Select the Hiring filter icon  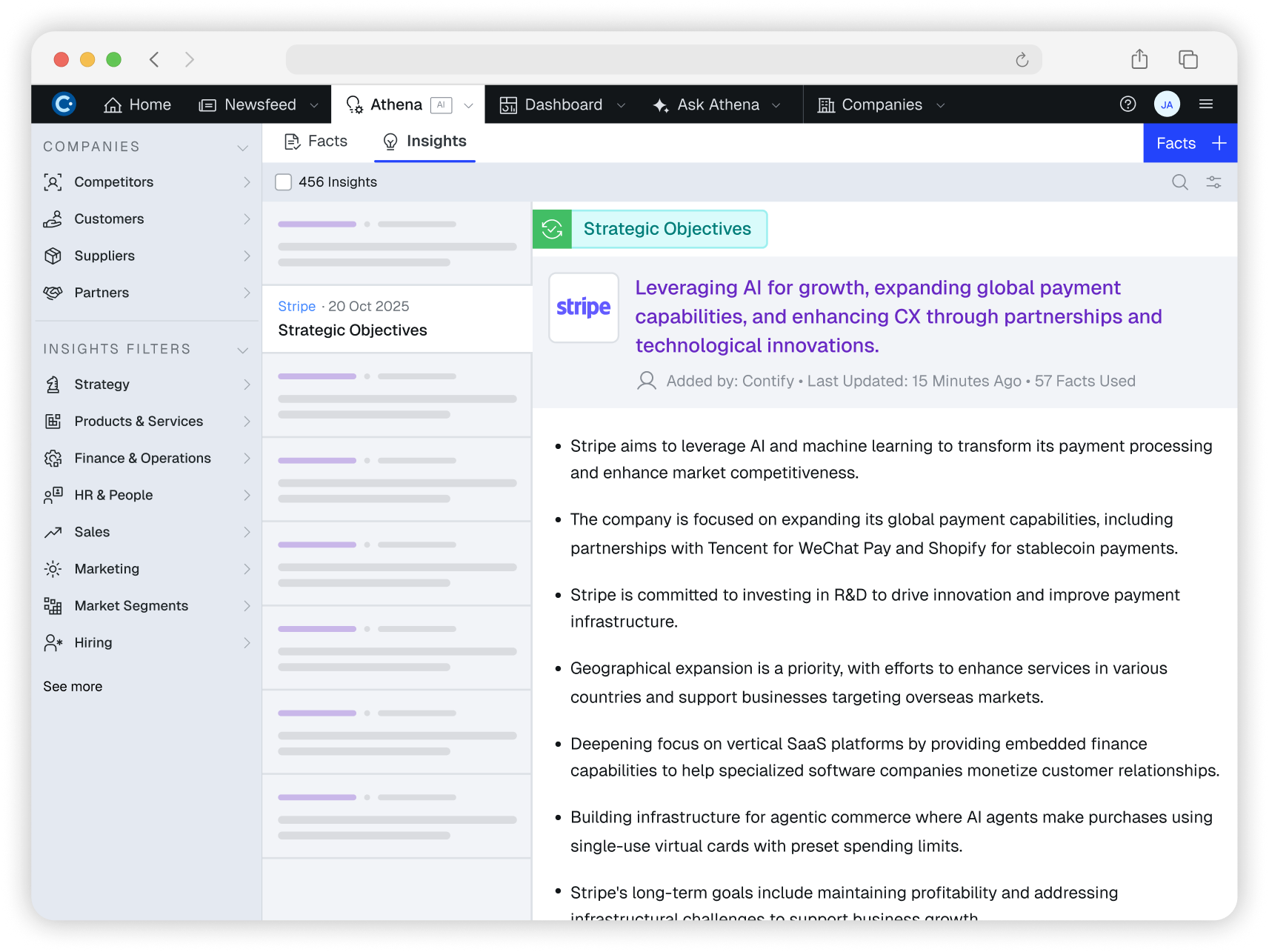[53, 642]
